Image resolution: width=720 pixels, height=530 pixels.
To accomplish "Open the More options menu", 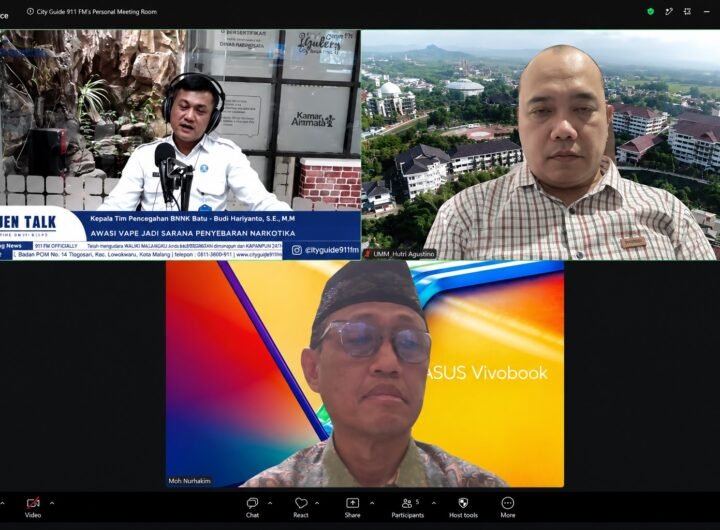I will click(507, 507).
